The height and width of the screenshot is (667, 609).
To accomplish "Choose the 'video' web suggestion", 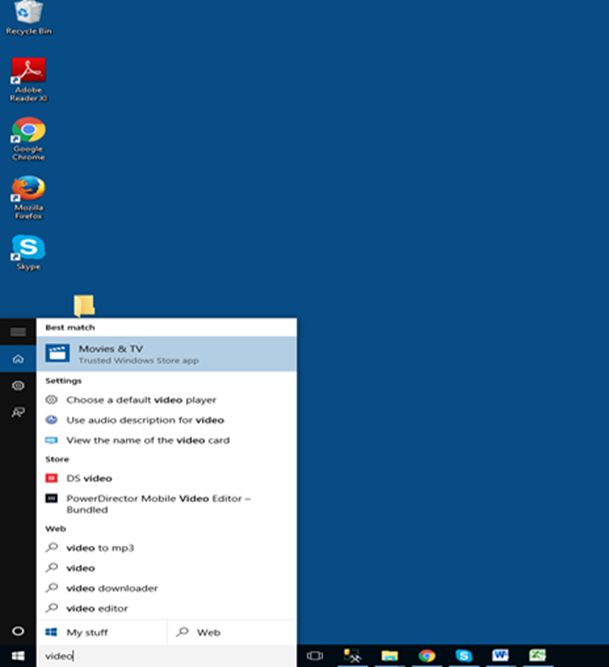I will [x=166, y=568].
